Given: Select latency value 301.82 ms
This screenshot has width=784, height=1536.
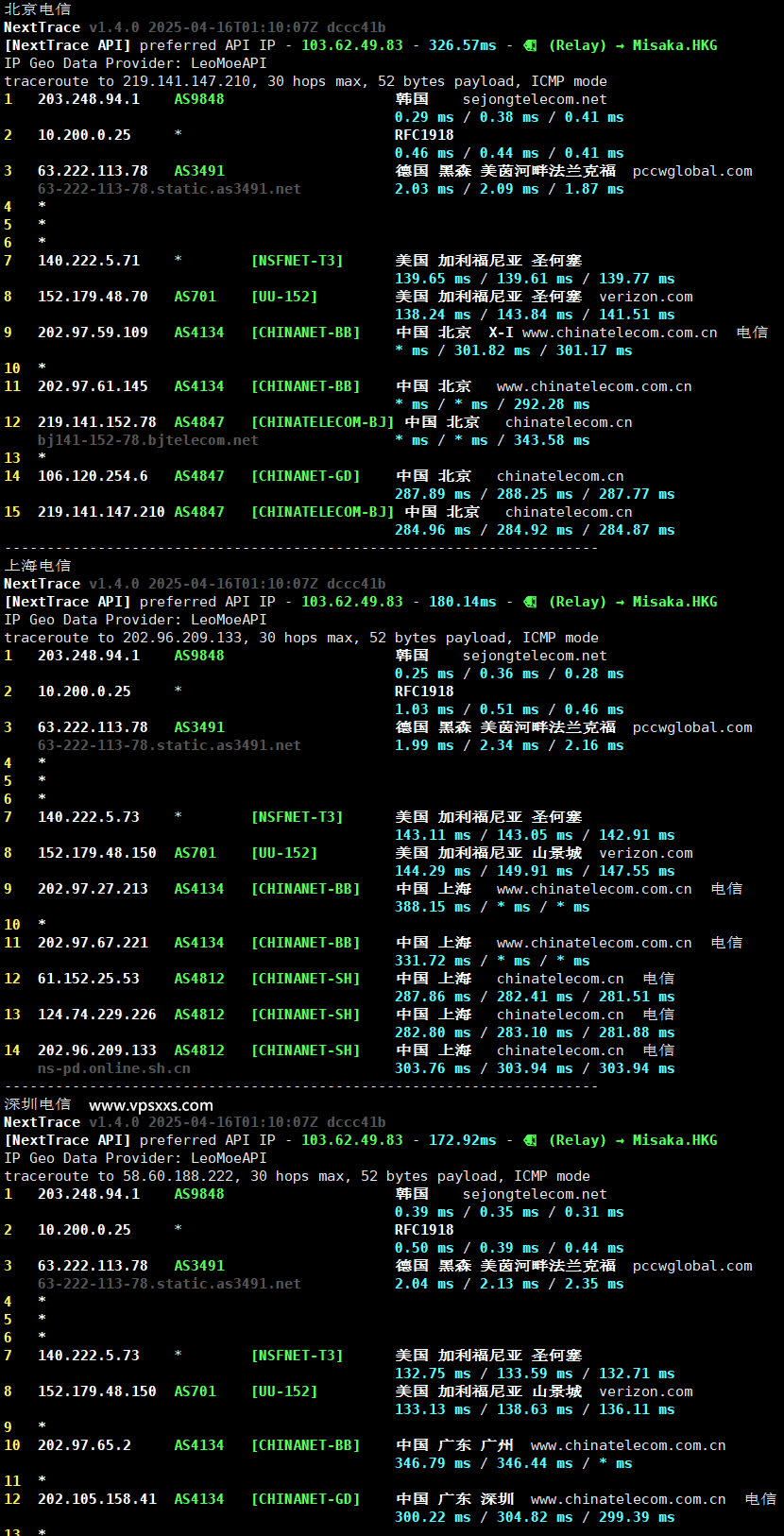Looking at the screenshot, I should pyautogui.click(x=492, y=350).
